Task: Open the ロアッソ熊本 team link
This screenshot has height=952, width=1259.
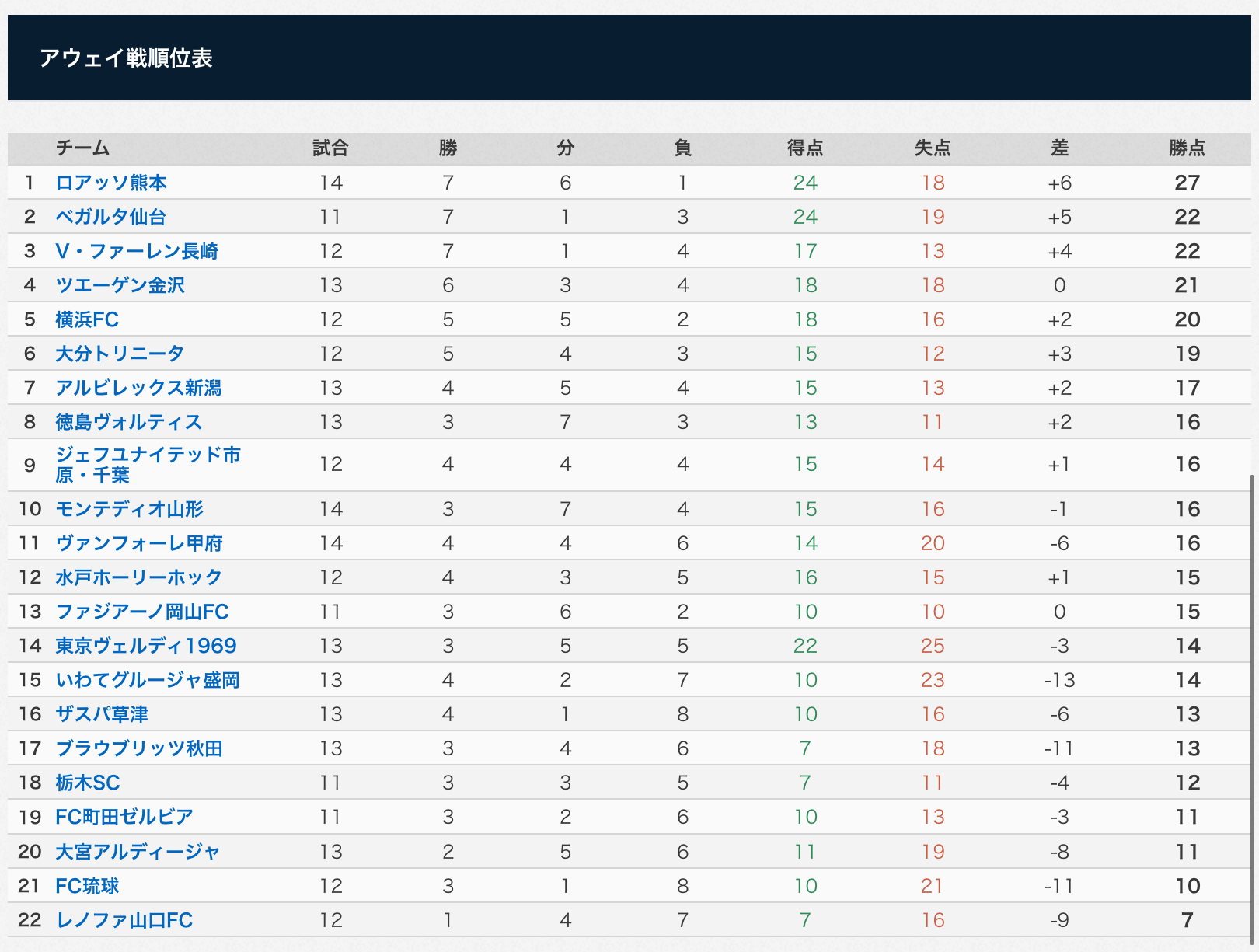Action: tap(111, 183)
